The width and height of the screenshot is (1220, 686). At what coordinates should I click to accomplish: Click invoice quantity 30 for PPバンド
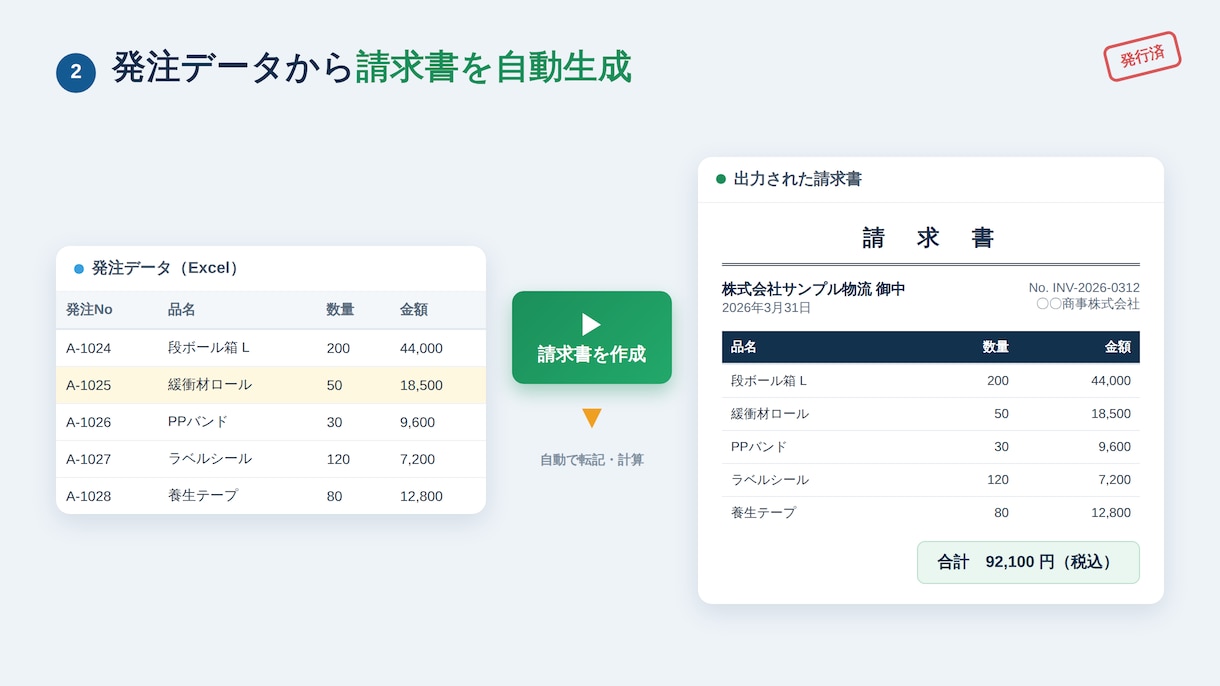[1001, 447]
